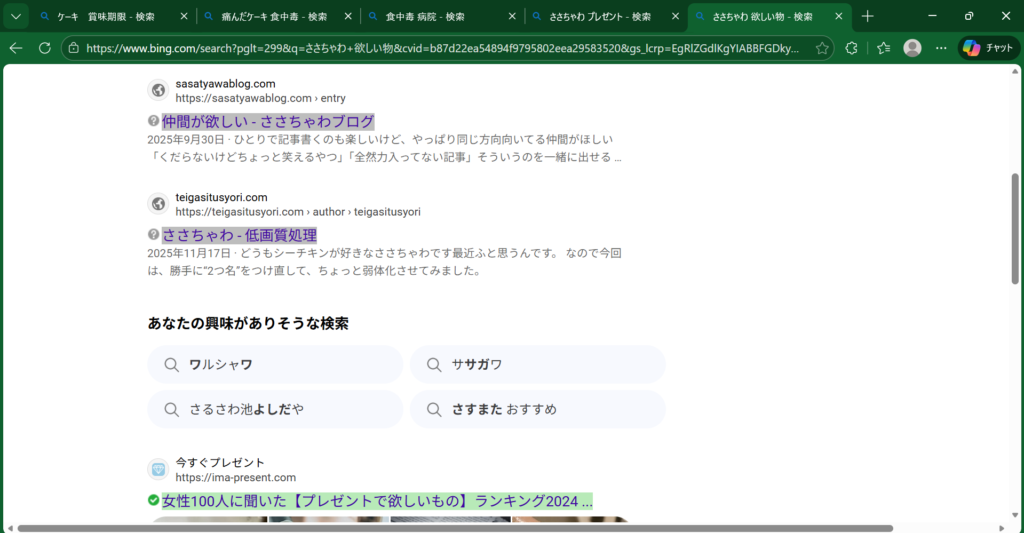Click the star icon to favorite this page
1024x533 pixels.
(822, 48)
